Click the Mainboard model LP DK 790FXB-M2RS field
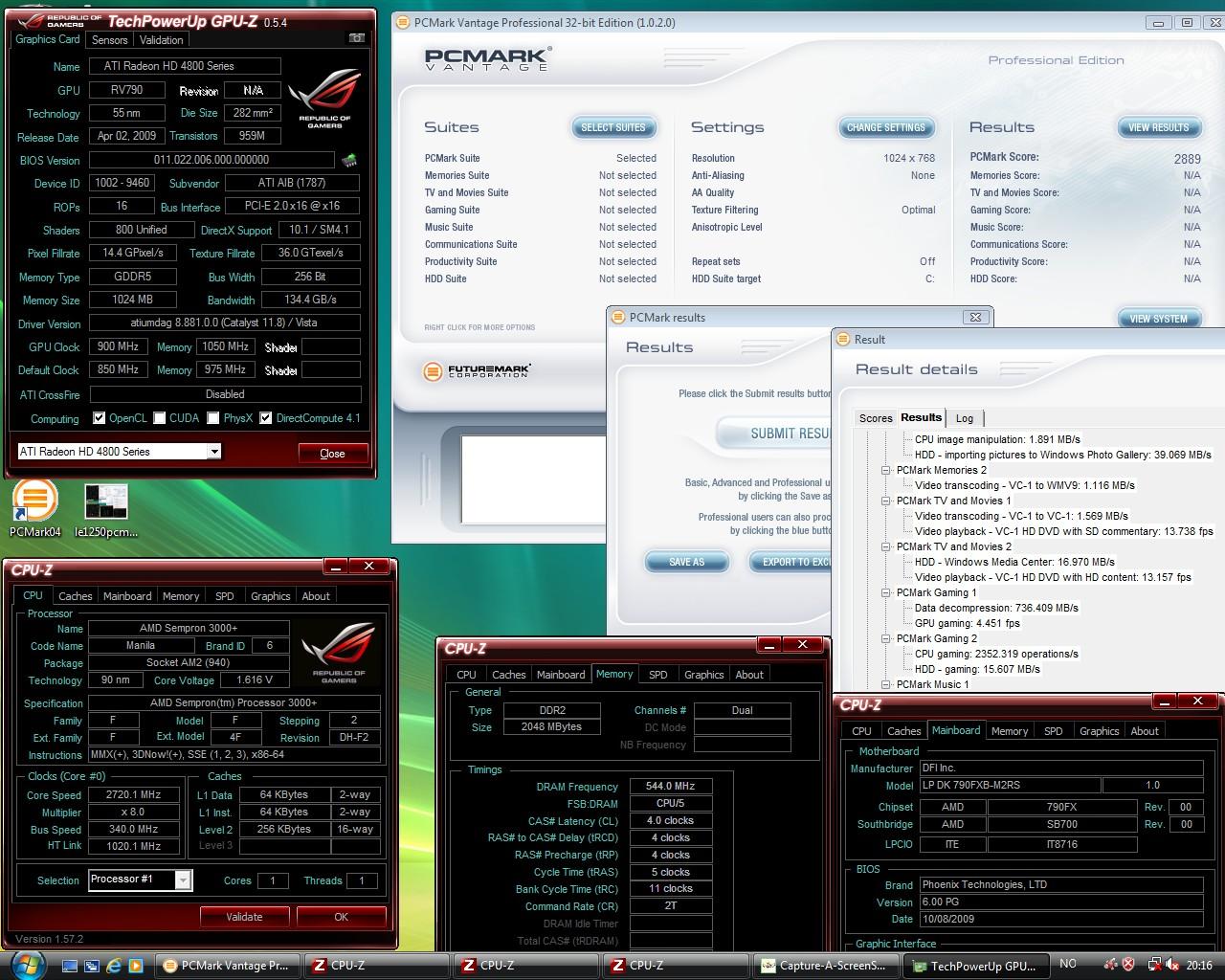 [x=1009, y=785]
